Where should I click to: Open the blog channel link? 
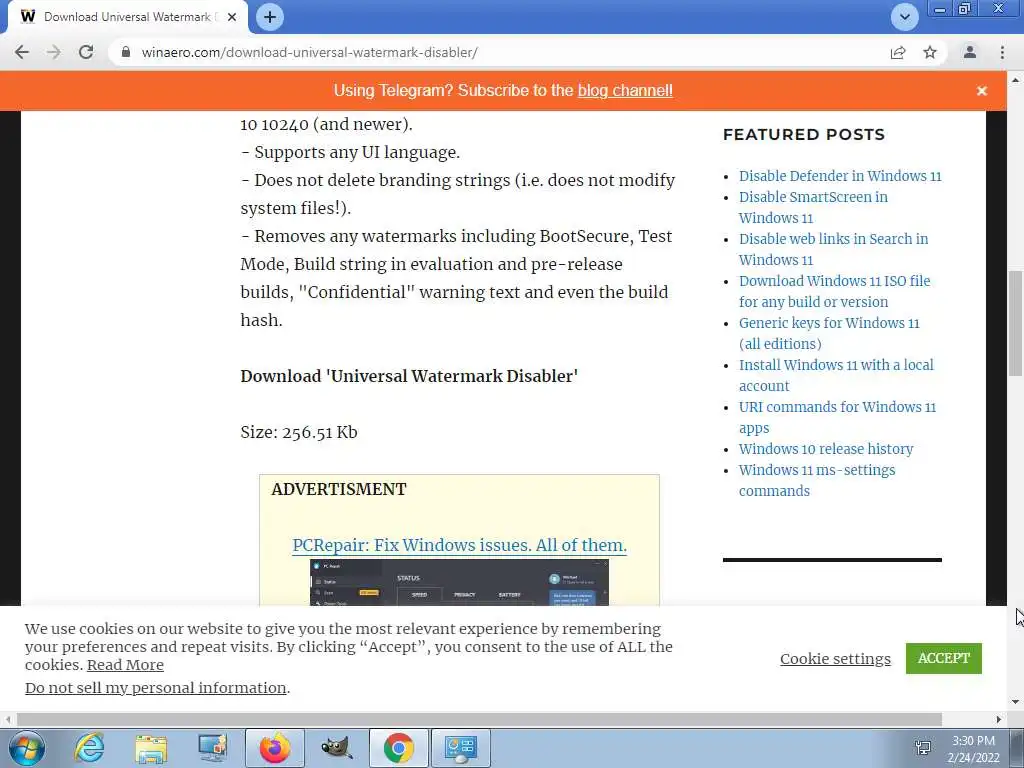(x=625, y=91)
